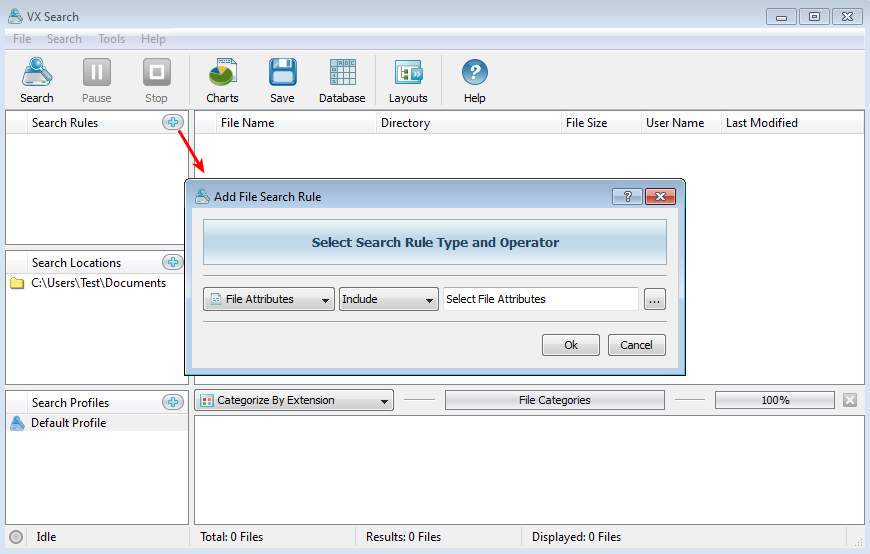
Task: Click the Search Locations panel header
Action: coord(77,263)
